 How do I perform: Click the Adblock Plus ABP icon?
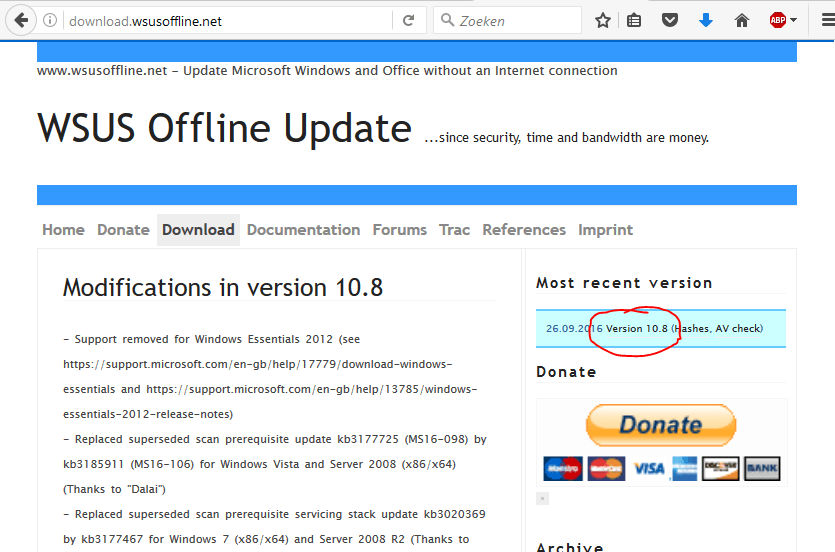(x=777, y=21)
